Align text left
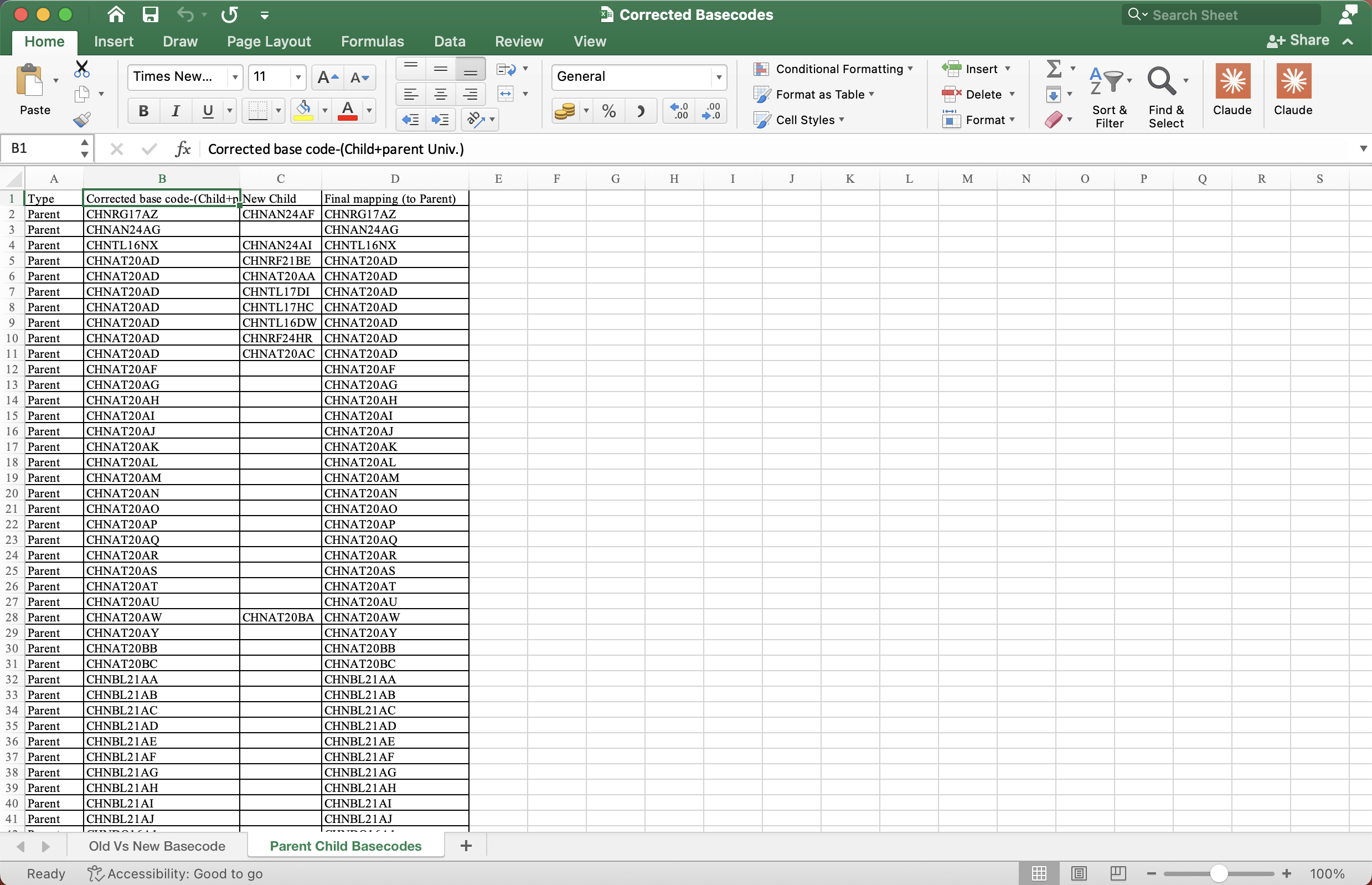The image size is (1372, 885). [x=411, y=94]
